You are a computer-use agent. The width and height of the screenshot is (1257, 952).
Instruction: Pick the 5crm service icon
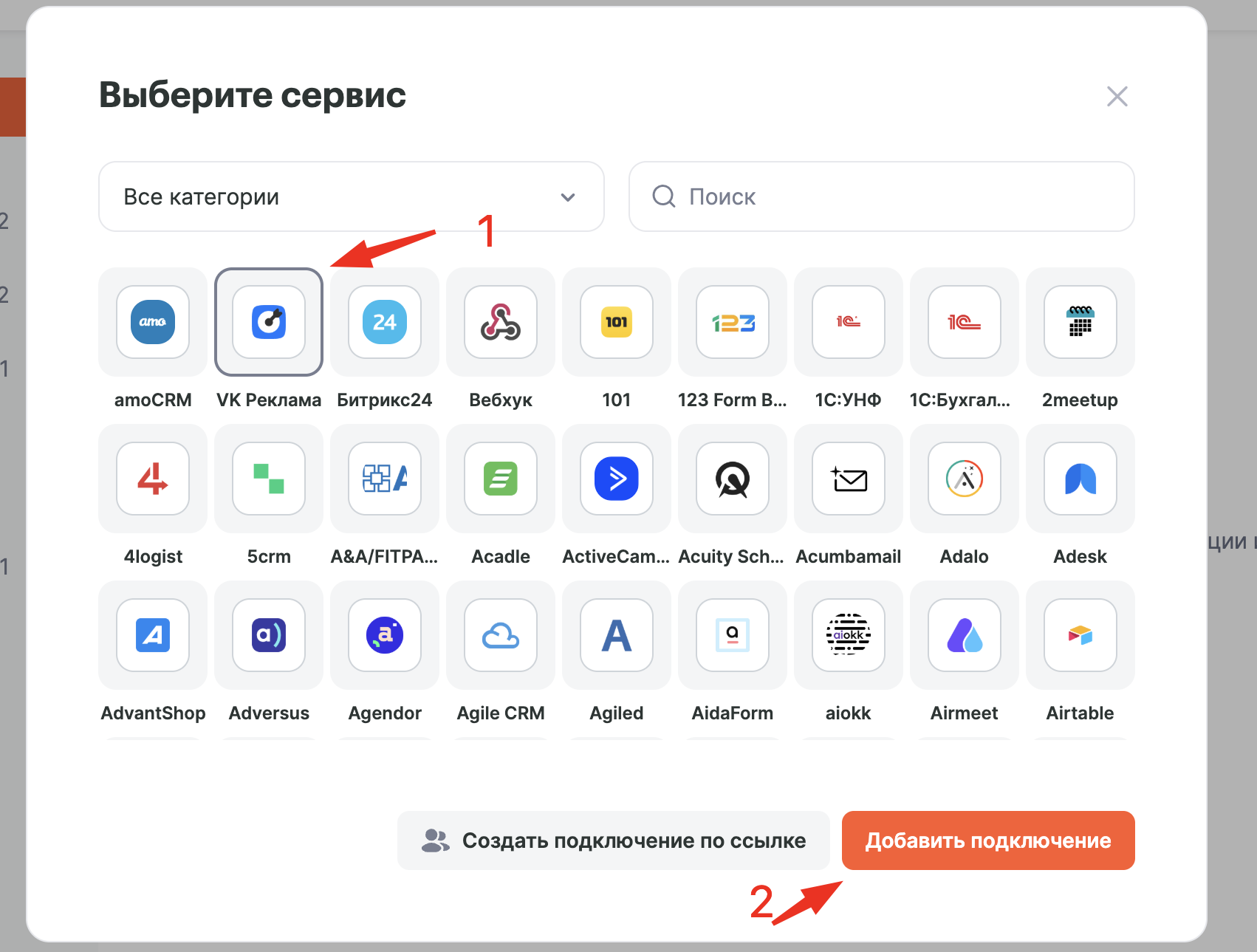pos(269,479)
